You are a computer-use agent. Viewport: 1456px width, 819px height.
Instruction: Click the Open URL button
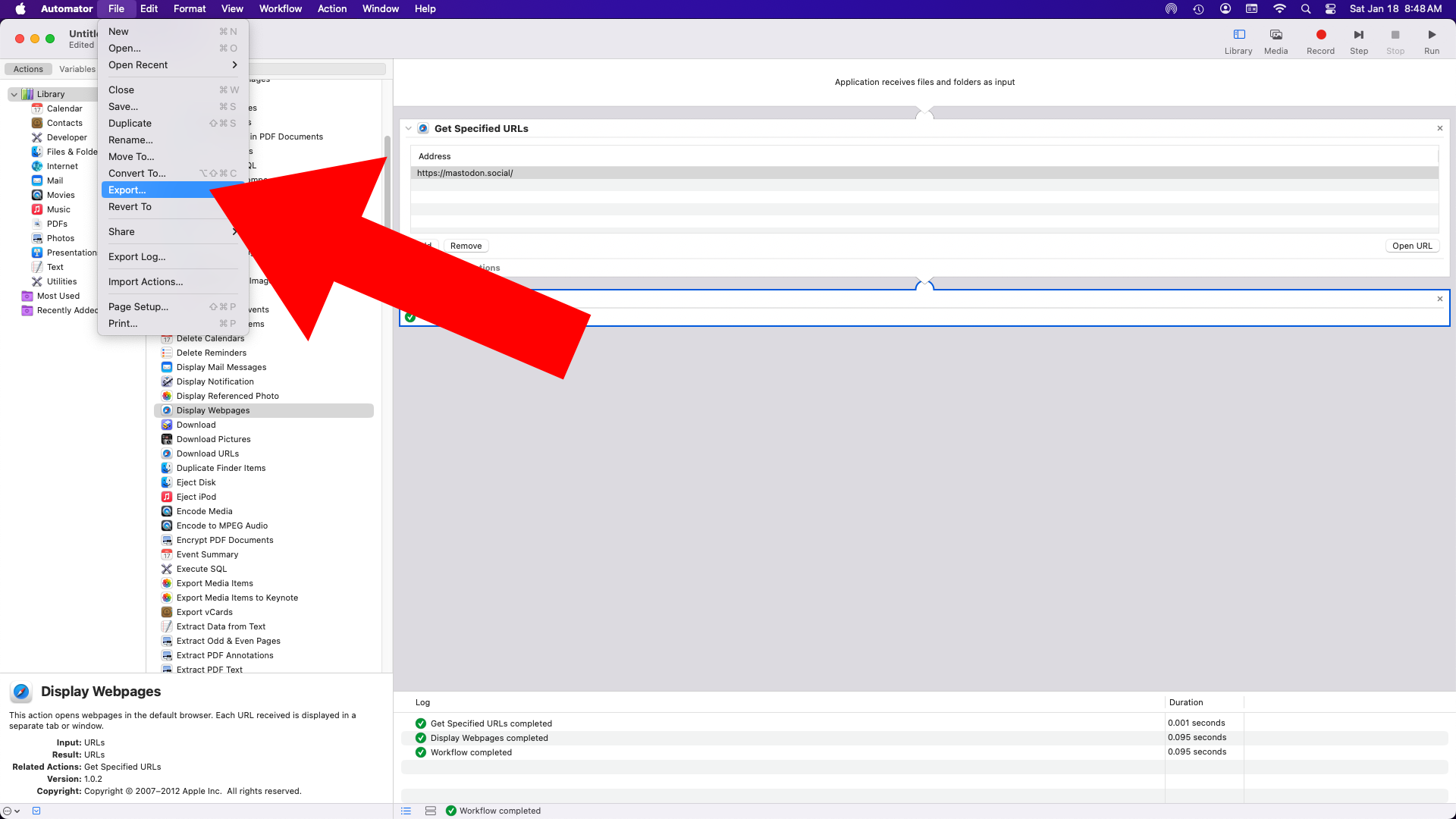tap(1412, 246)
